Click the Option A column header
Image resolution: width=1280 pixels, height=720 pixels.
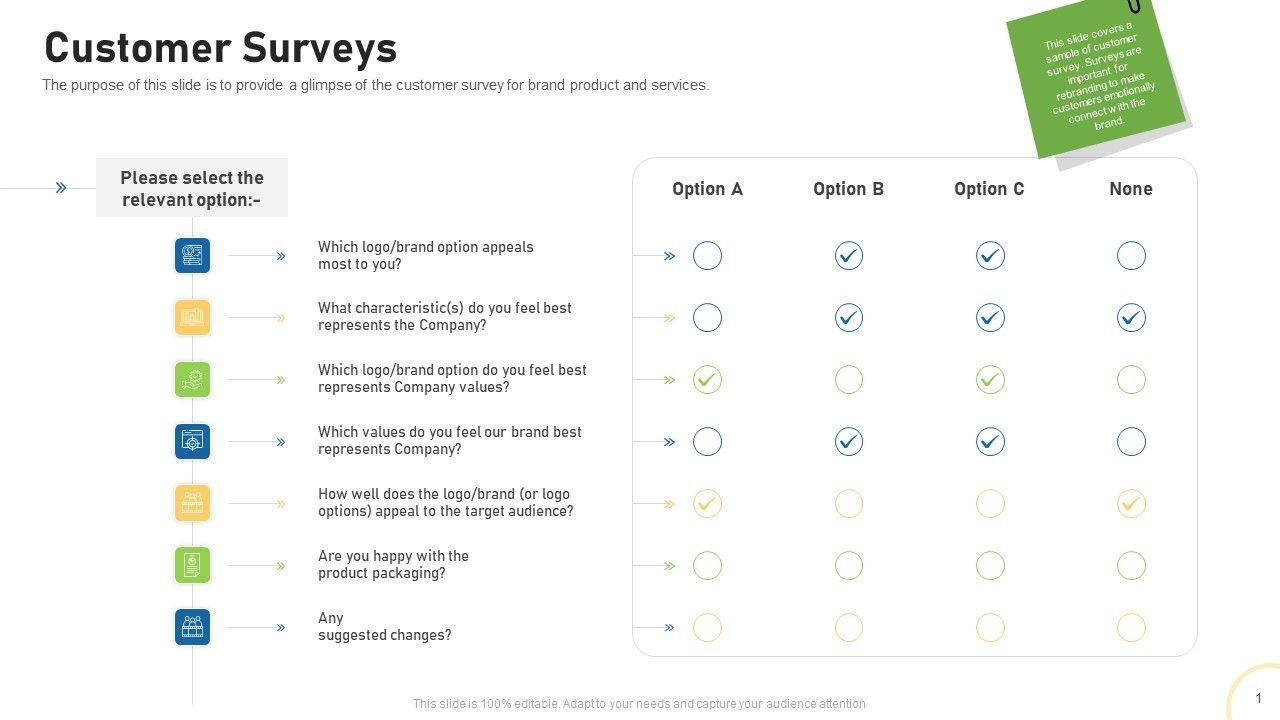(707, 189)
